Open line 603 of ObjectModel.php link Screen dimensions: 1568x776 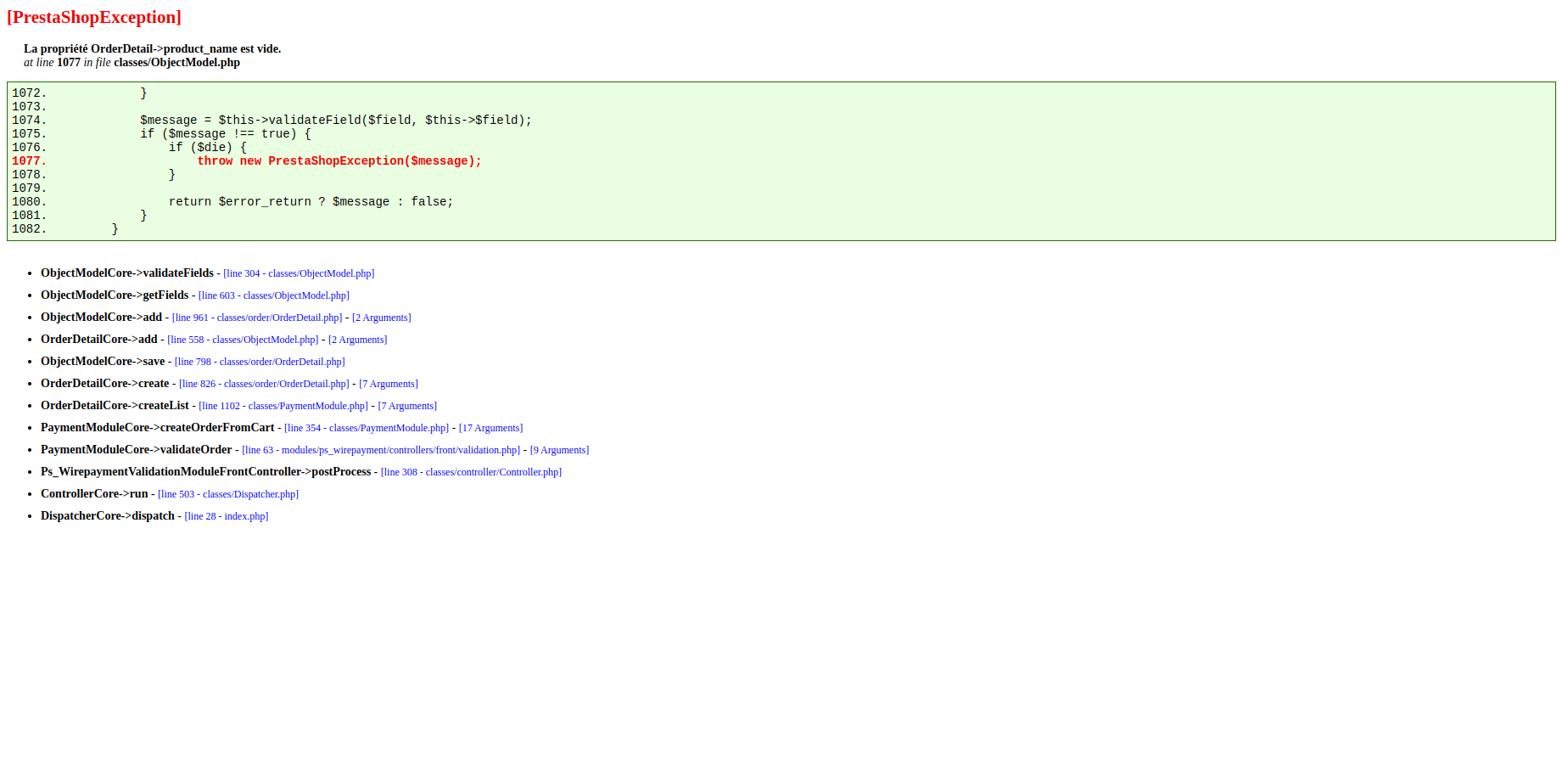[273, 295]
